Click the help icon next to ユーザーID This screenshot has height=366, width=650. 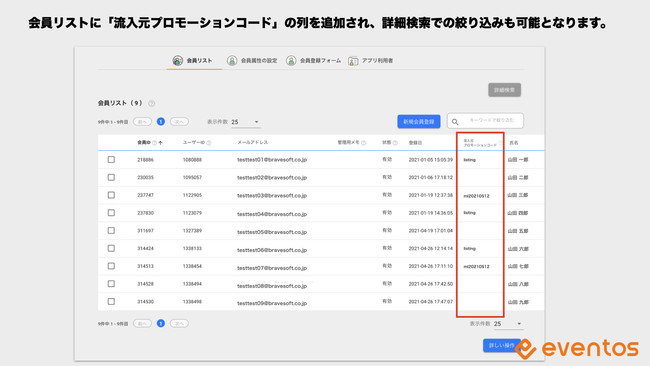[209, 143]
